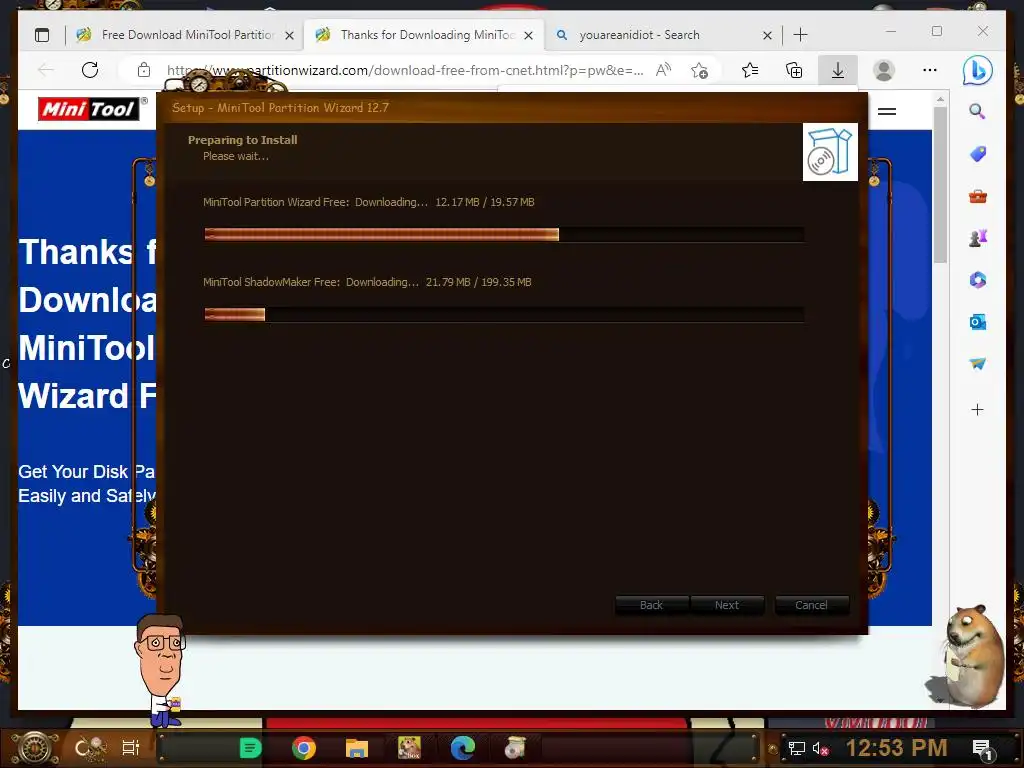Cancel the MiniTool setup
Image resolution: width=1024 pixels, height=768 pixels.
coord(812,605)
